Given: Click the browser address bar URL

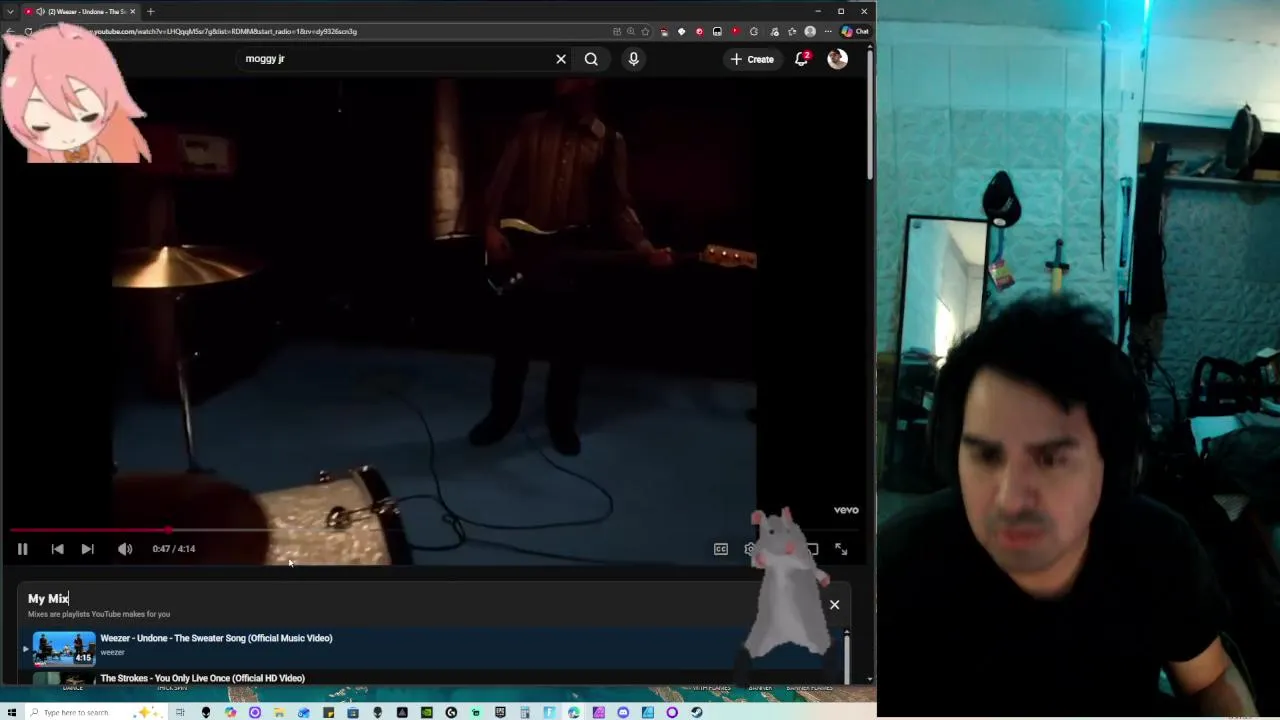Looking at the screenshot, I should 225,31.
